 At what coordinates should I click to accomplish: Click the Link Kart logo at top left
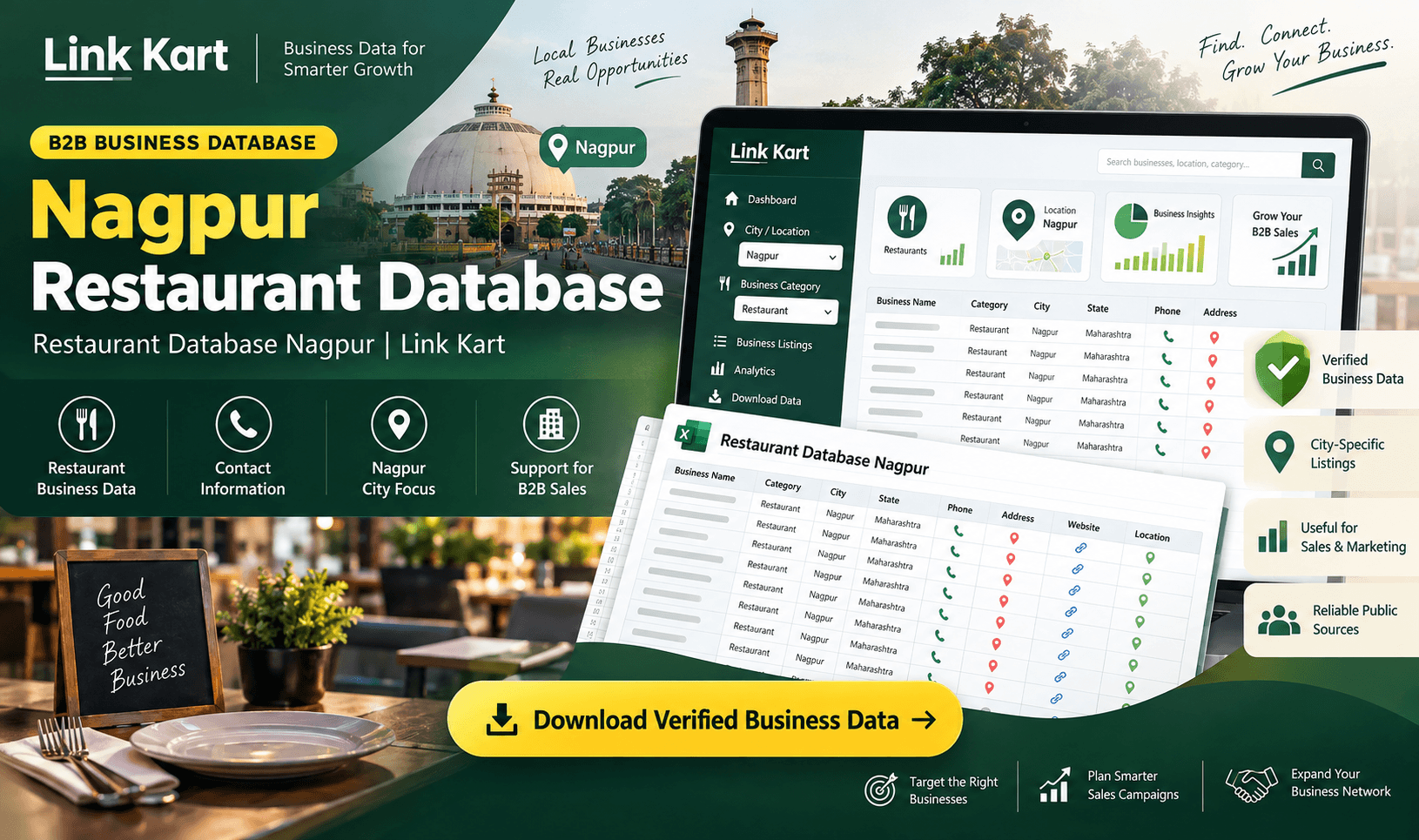(137, 57)
